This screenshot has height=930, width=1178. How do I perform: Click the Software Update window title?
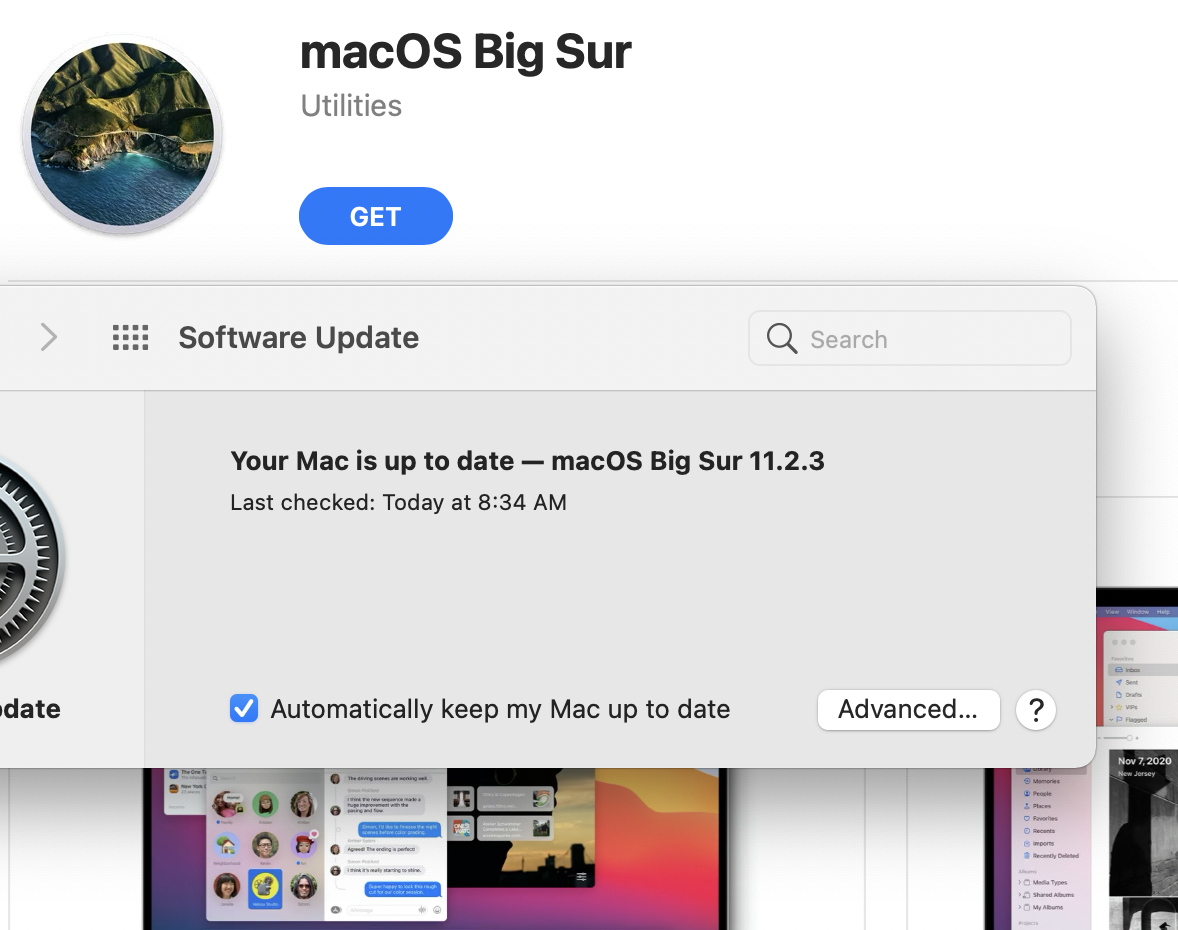pyautogui.click(x=298, y=338)
